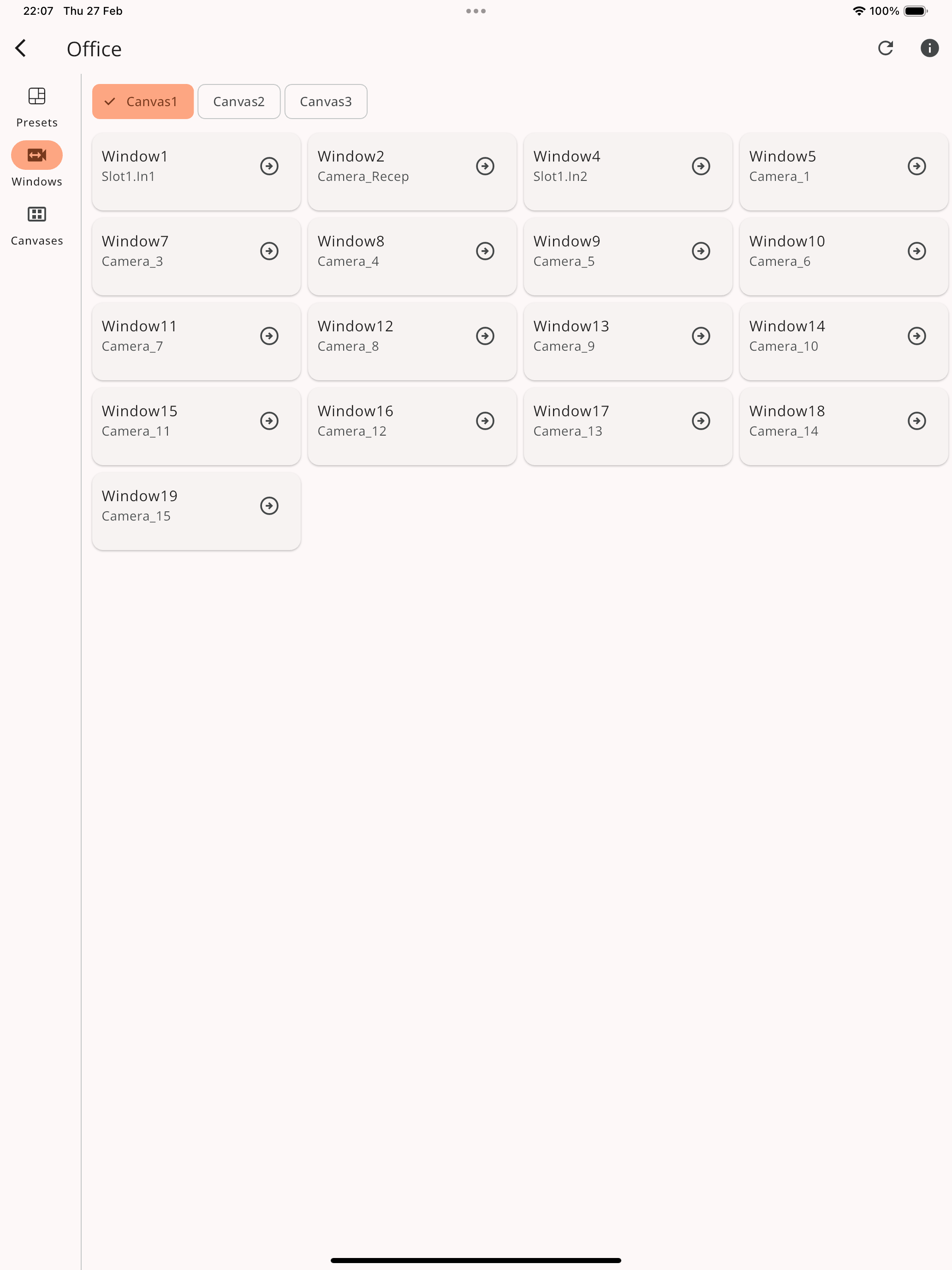This screenshot has height=1270, width=952.
Task: Open Window11 source arrow icon
Action: 269,336
